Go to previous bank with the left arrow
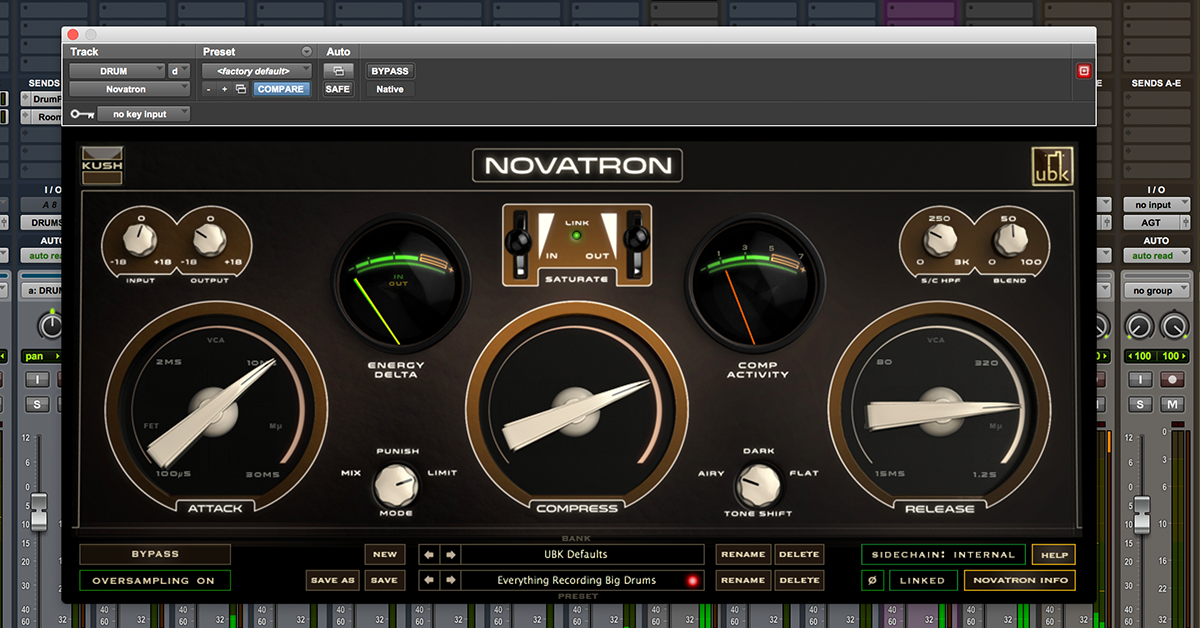The width and height of the screenshot is (1200, 628). click(x=429, y=554)
